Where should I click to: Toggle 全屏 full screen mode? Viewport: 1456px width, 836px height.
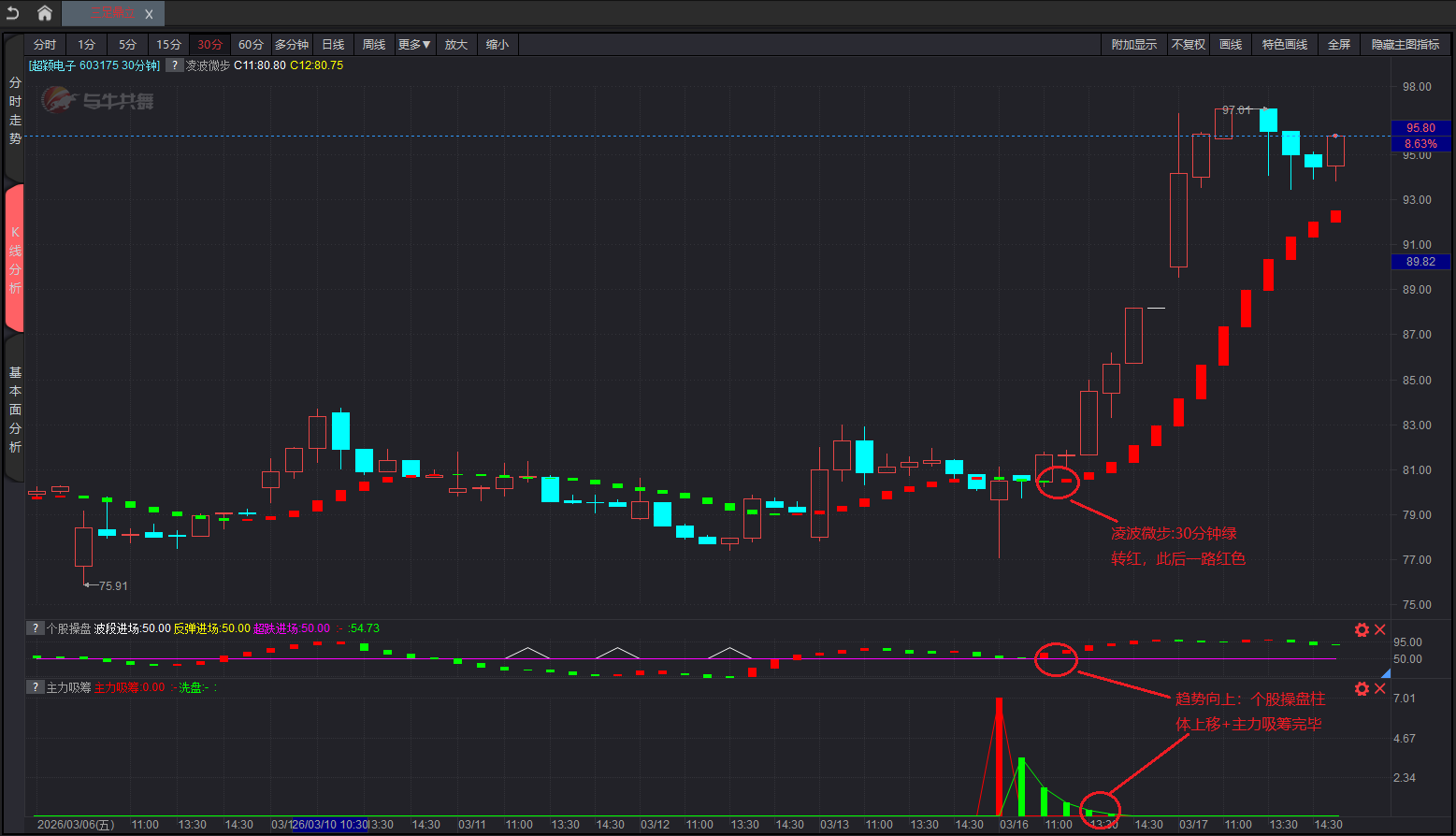point(1339,45)
